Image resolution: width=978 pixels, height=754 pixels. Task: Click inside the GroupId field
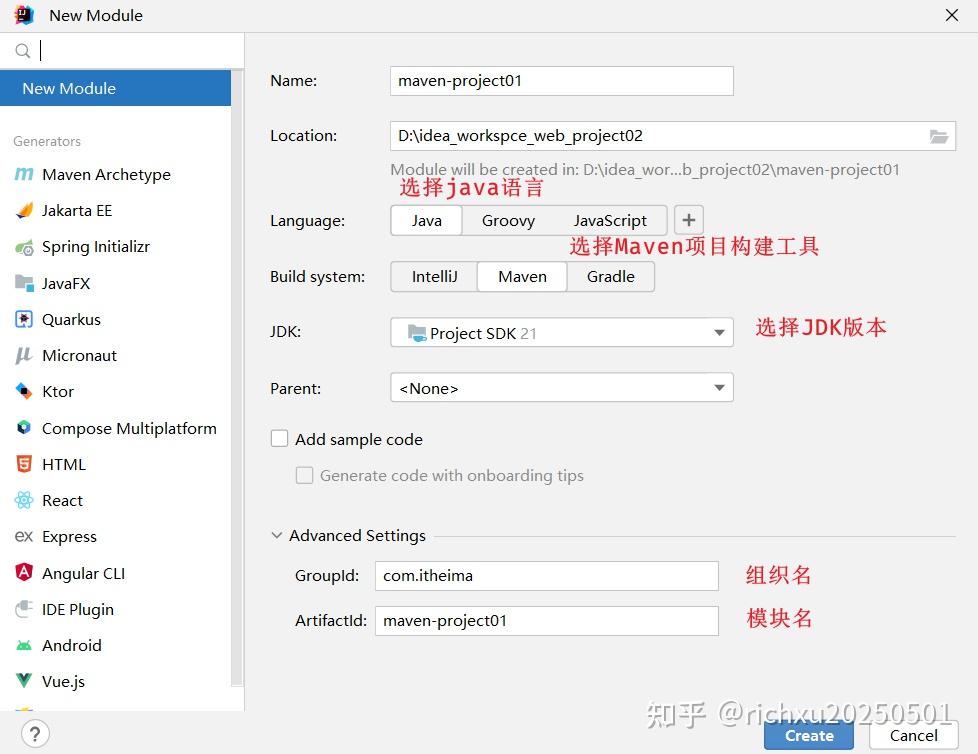tap(546, 575)
